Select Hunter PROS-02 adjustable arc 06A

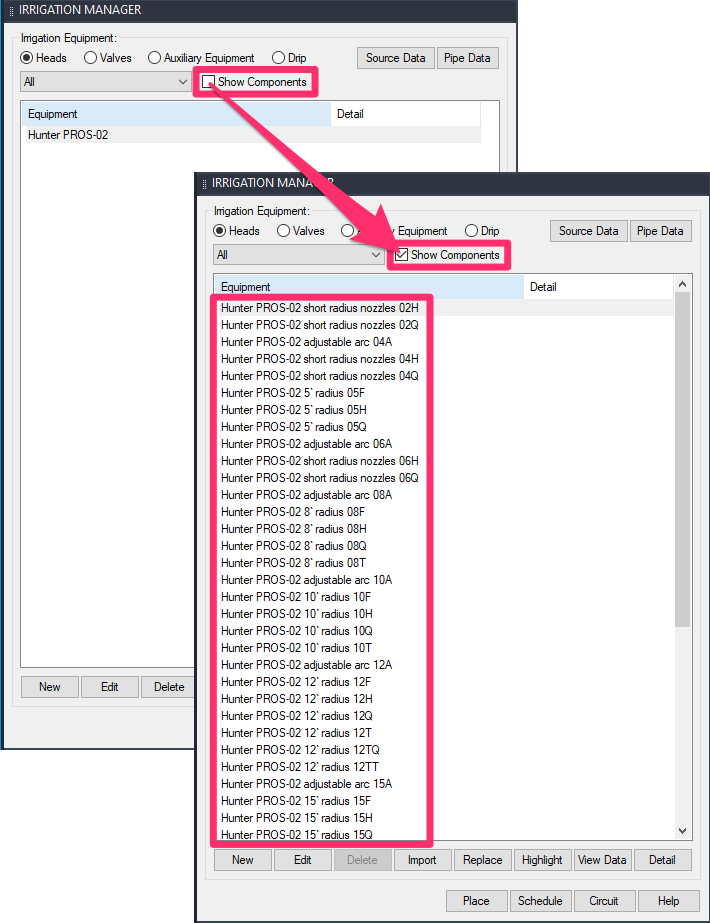click(x=306, y=444)
